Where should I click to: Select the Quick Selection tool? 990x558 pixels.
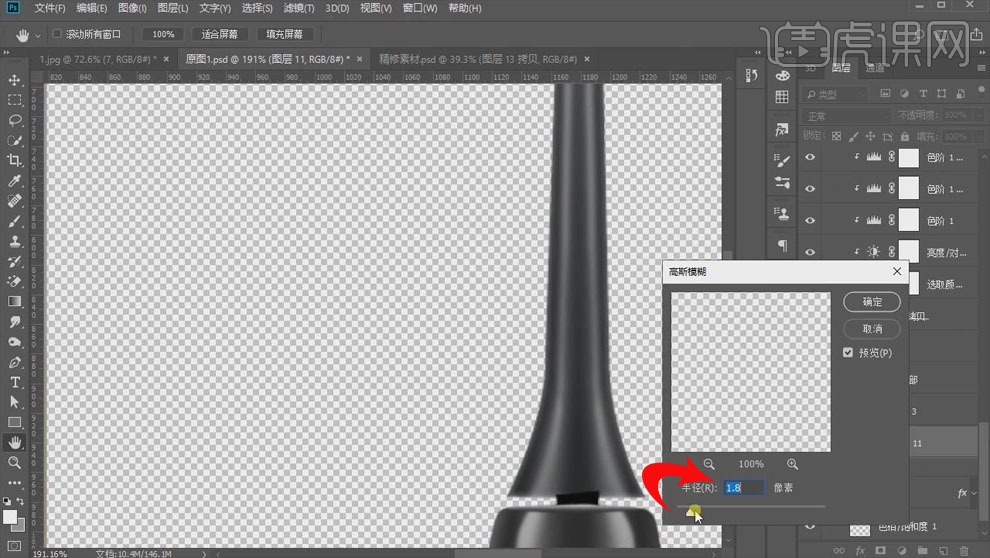(x=15, y=141)
